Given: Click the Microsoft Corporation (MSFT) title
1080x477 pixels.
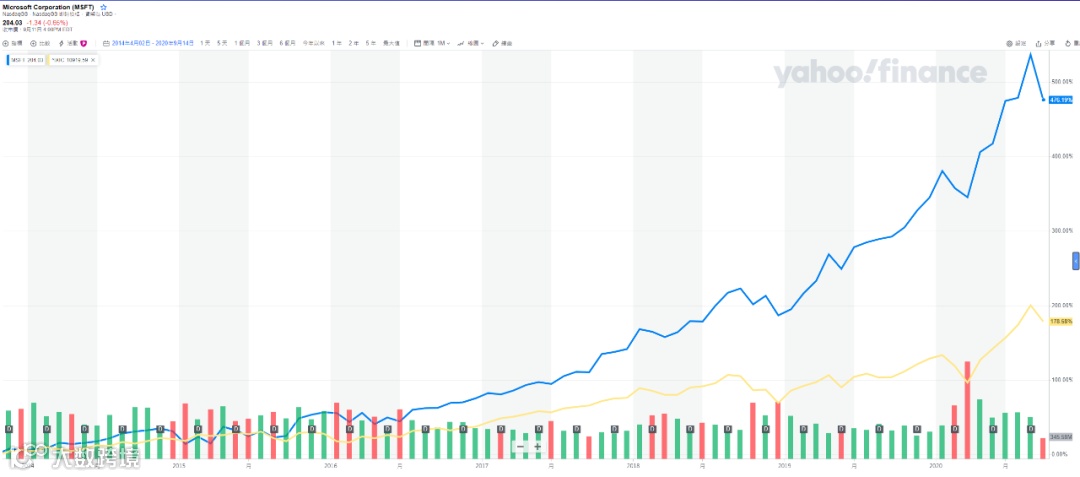Looking at the screenshot, I should [x=48, y=6].
